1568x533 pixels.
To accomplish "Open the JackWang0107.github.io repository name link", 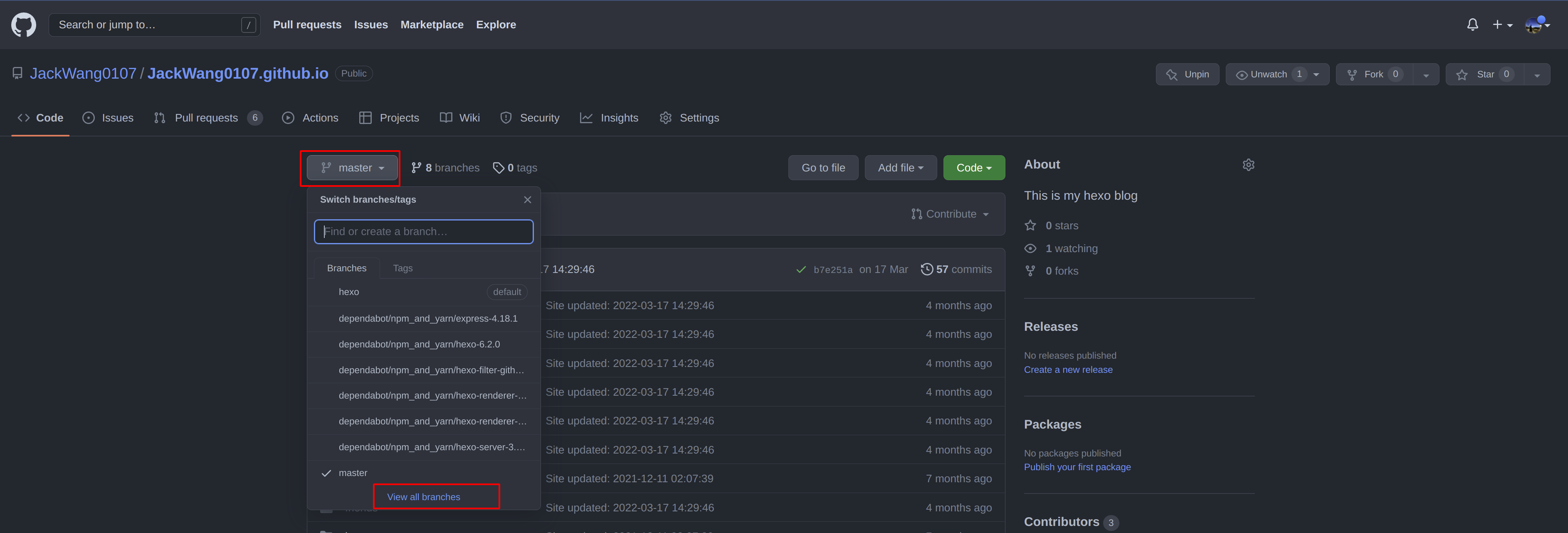I will (x=238, y=74).
